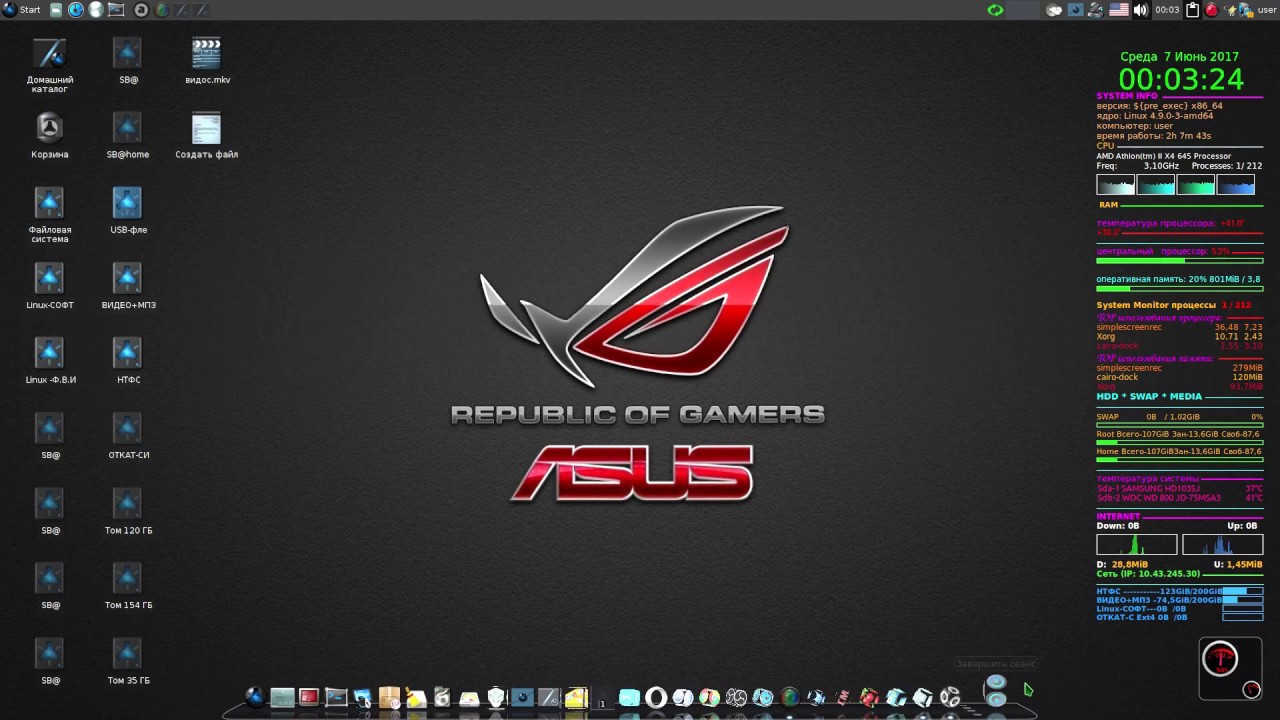Click the 'HDD * SWAP * MEDIA' heading
The image size is (1280, 720).
(x=1149, y=397)
